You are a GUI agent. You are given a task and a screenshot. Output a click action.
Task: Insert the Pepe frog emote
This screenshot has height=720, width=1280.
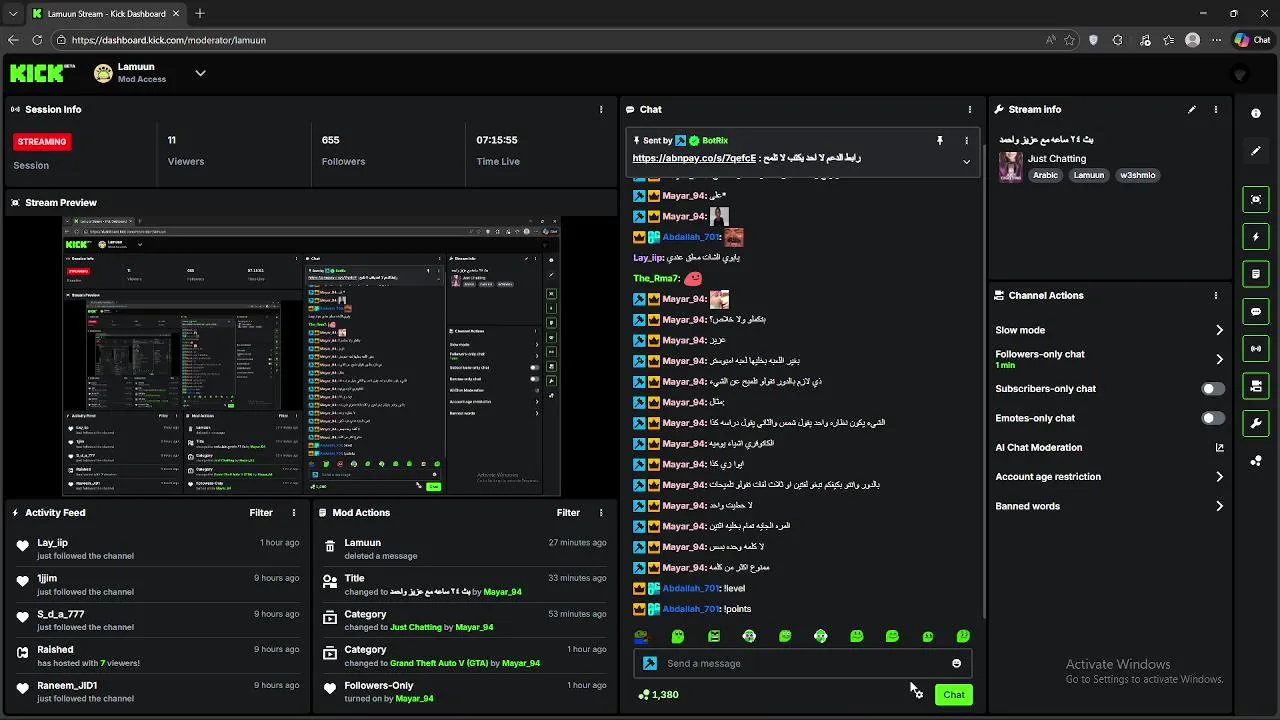641,636
